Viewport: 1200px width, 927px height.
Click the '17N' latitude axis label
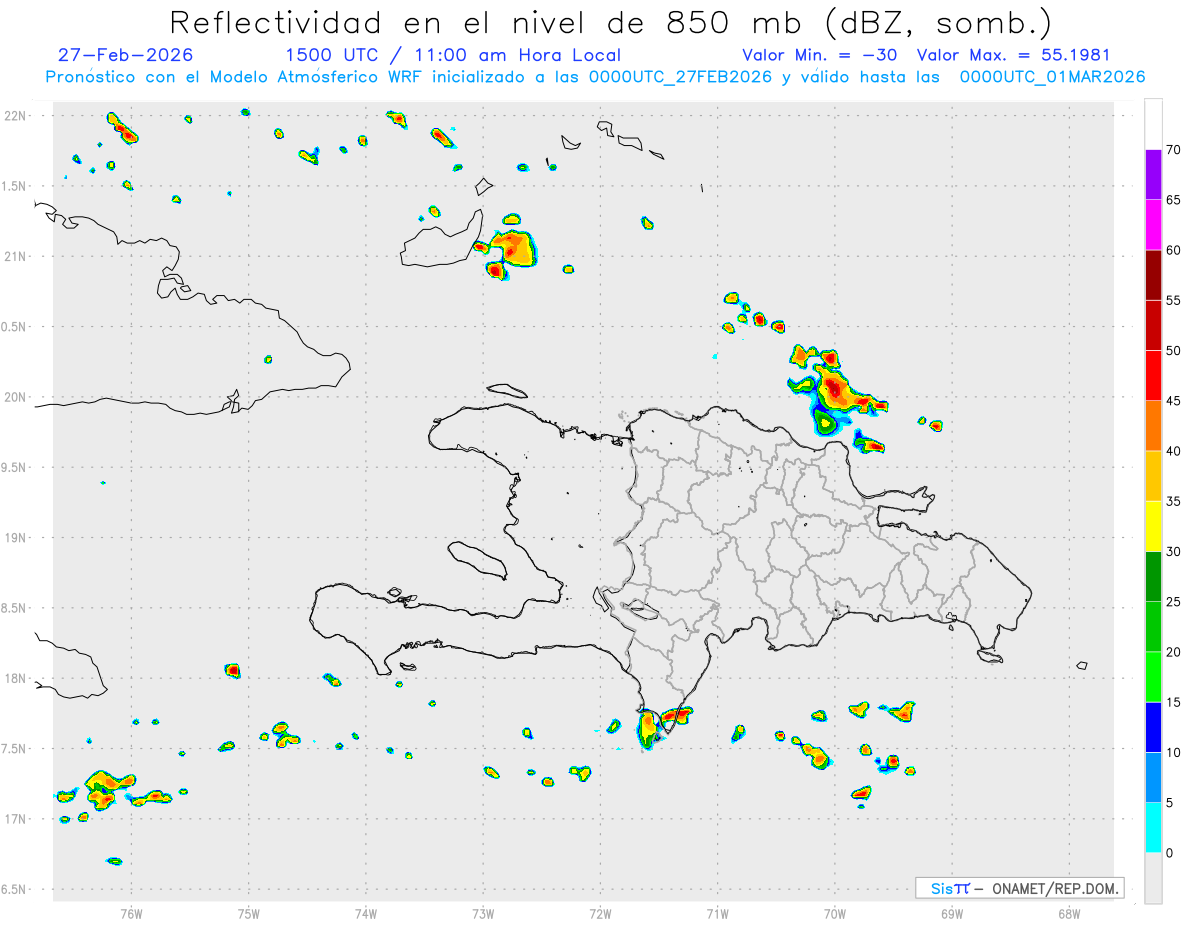coord(16,819)
